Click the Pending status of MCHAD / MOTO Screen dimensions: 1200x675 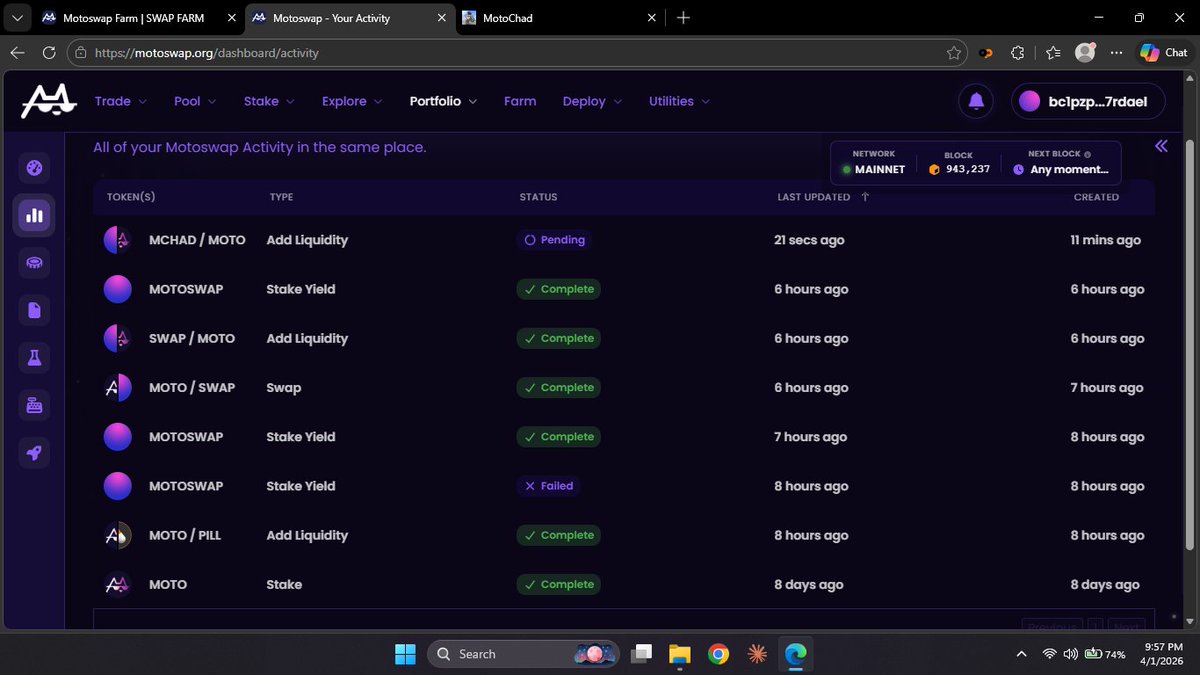coord(554,240)
